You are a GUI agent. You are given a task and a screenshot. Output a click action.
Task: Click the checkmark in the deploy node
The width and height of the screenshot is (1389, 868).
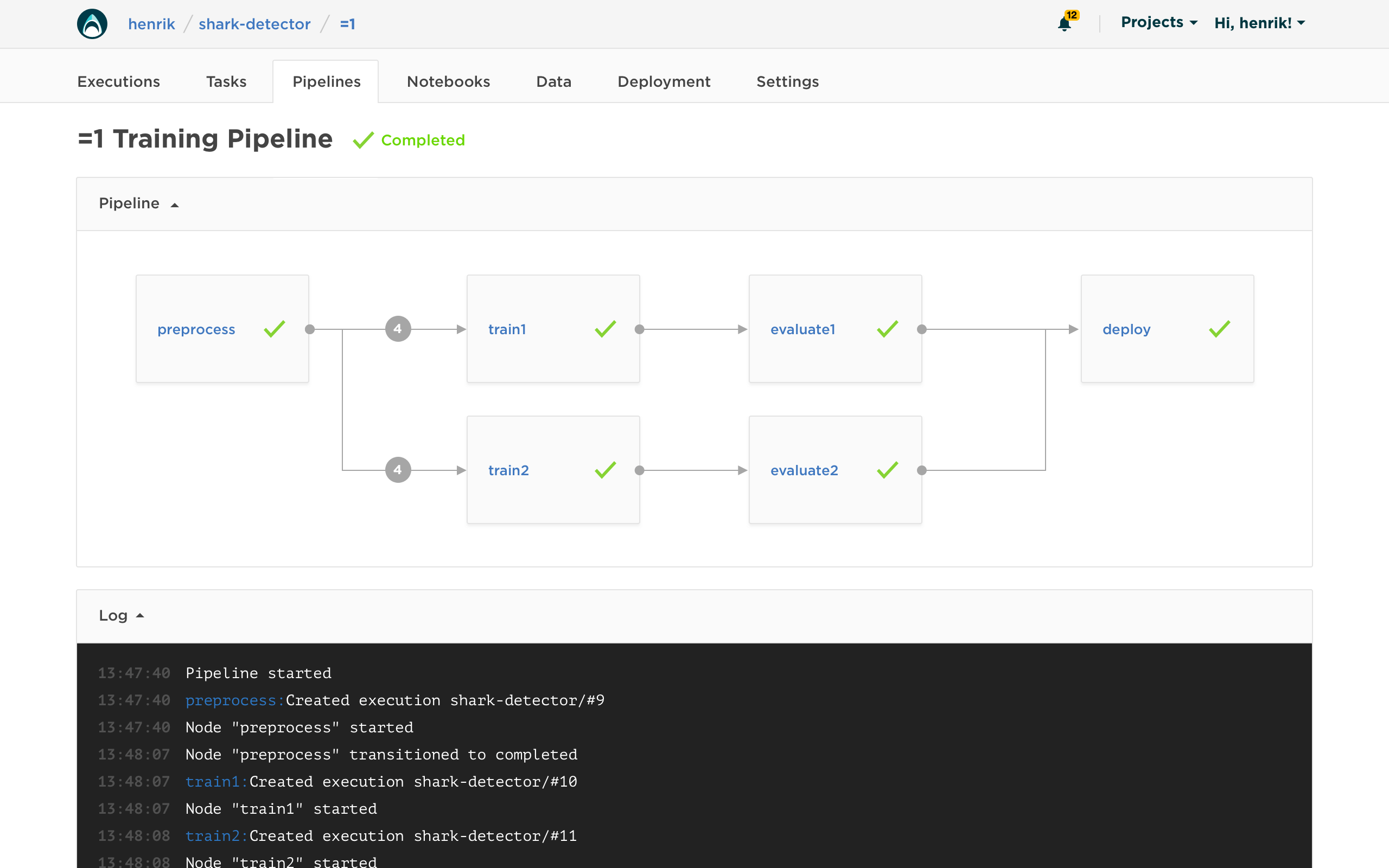1219,329
